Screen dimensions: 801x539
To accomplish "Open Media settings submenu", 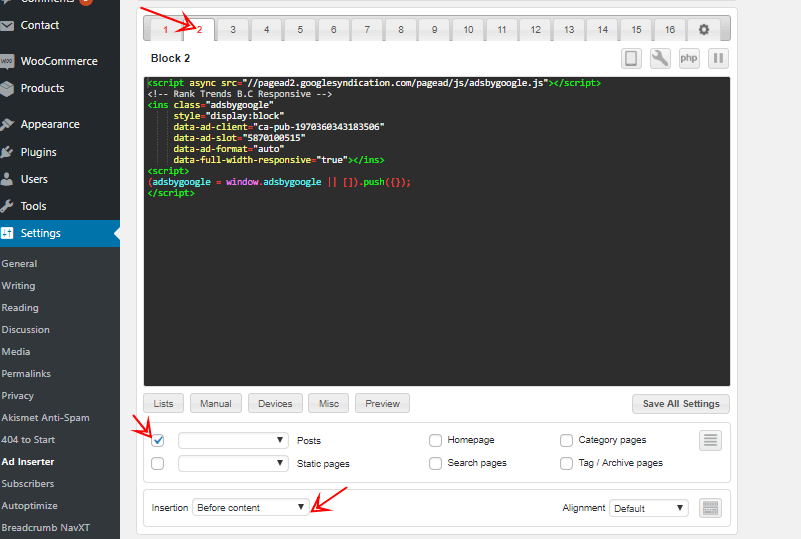I will [16, 351].
